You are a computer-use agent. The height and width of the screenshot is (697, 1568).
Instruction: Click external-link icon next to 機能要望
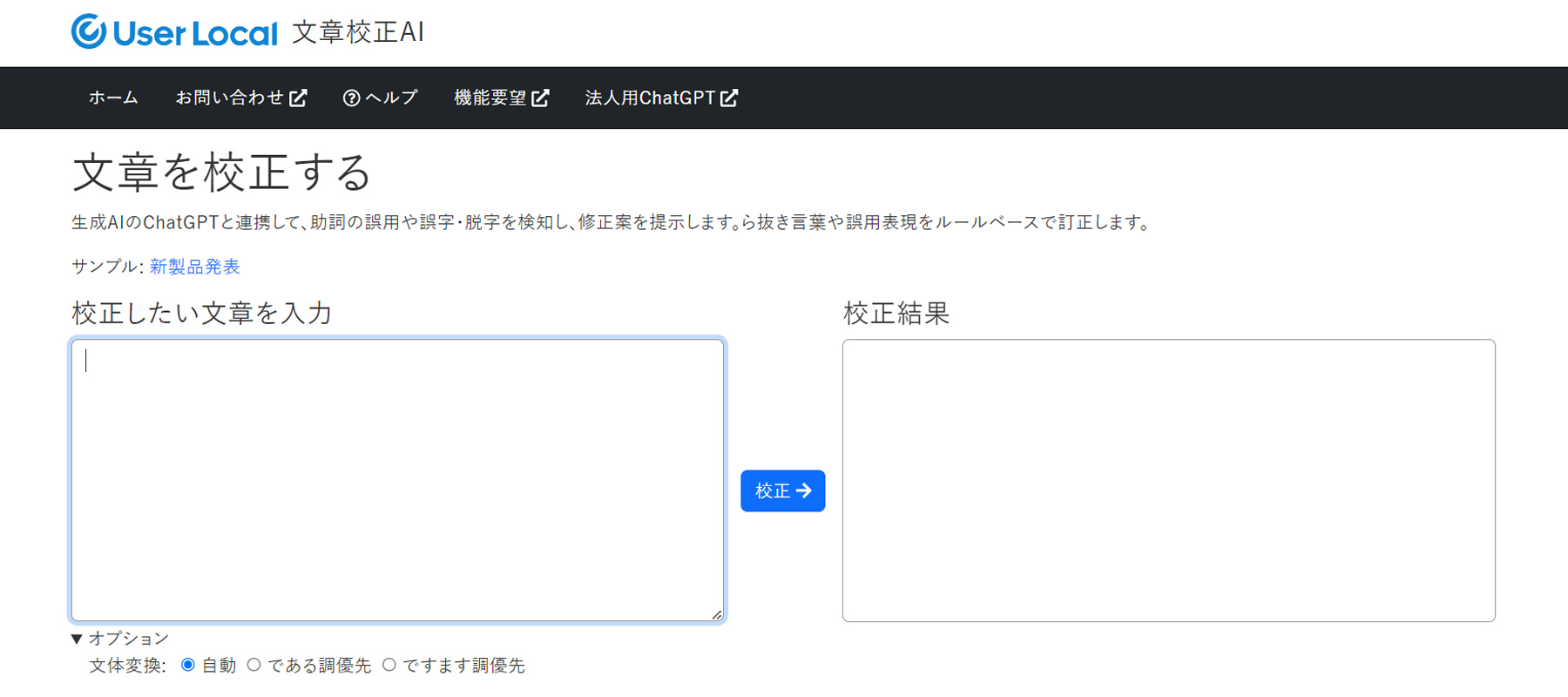pyautogui.click(x=540, y=98)
